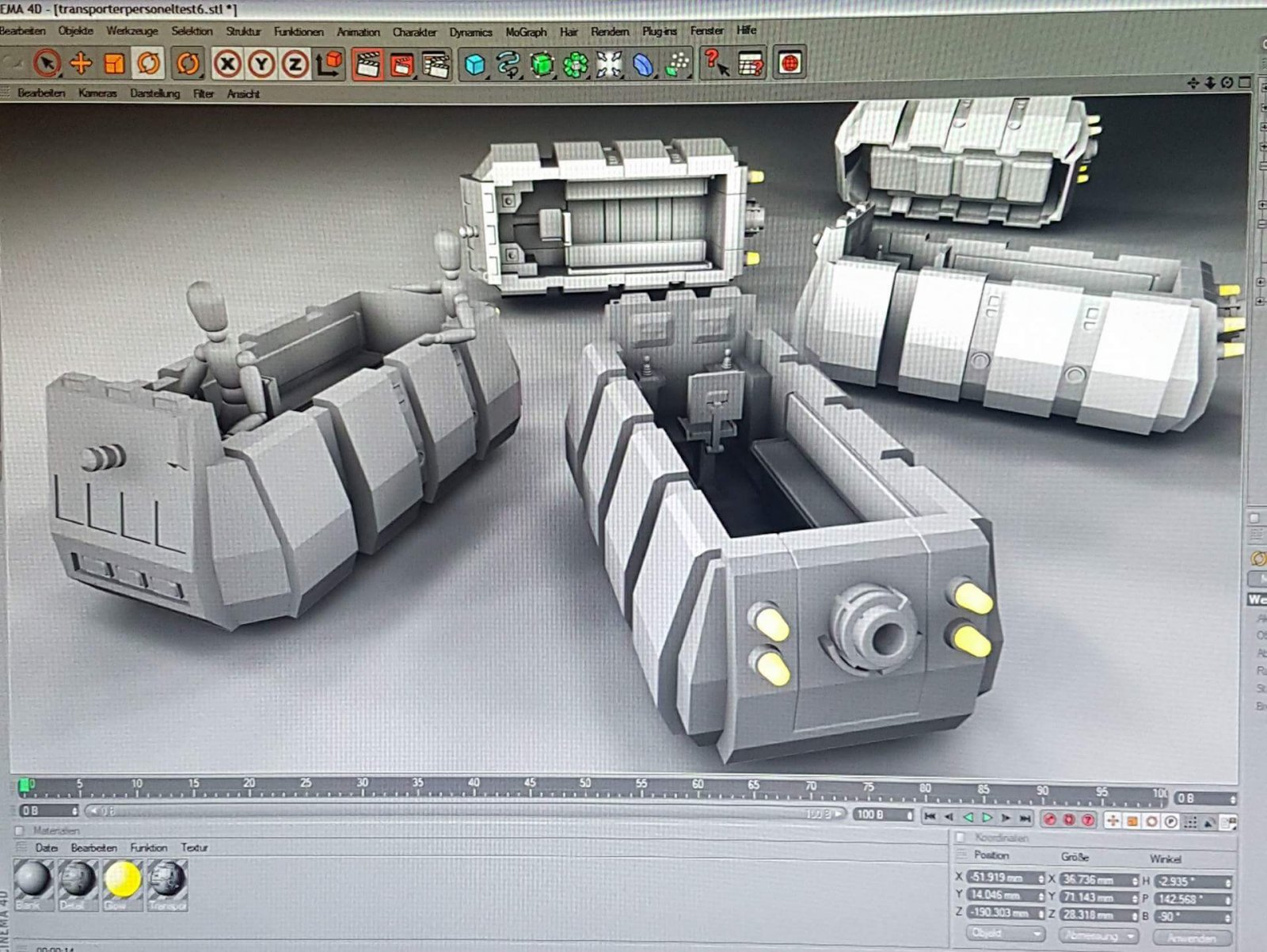Toggle Y axis lock
The width and height of the screenshot is (1267, 952).
click(261, 63)
